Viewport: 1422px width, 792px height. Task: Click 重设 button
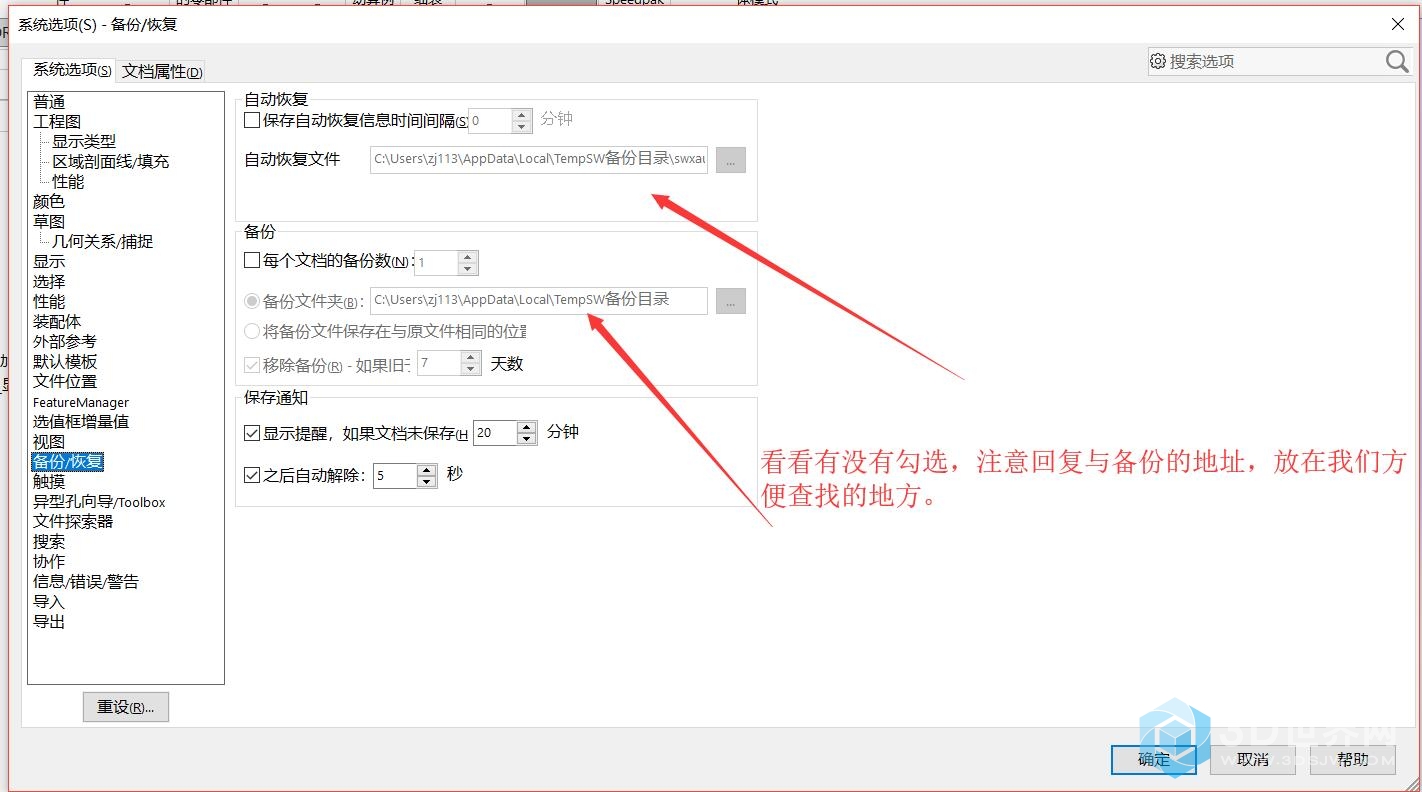(x=126, y=707)
